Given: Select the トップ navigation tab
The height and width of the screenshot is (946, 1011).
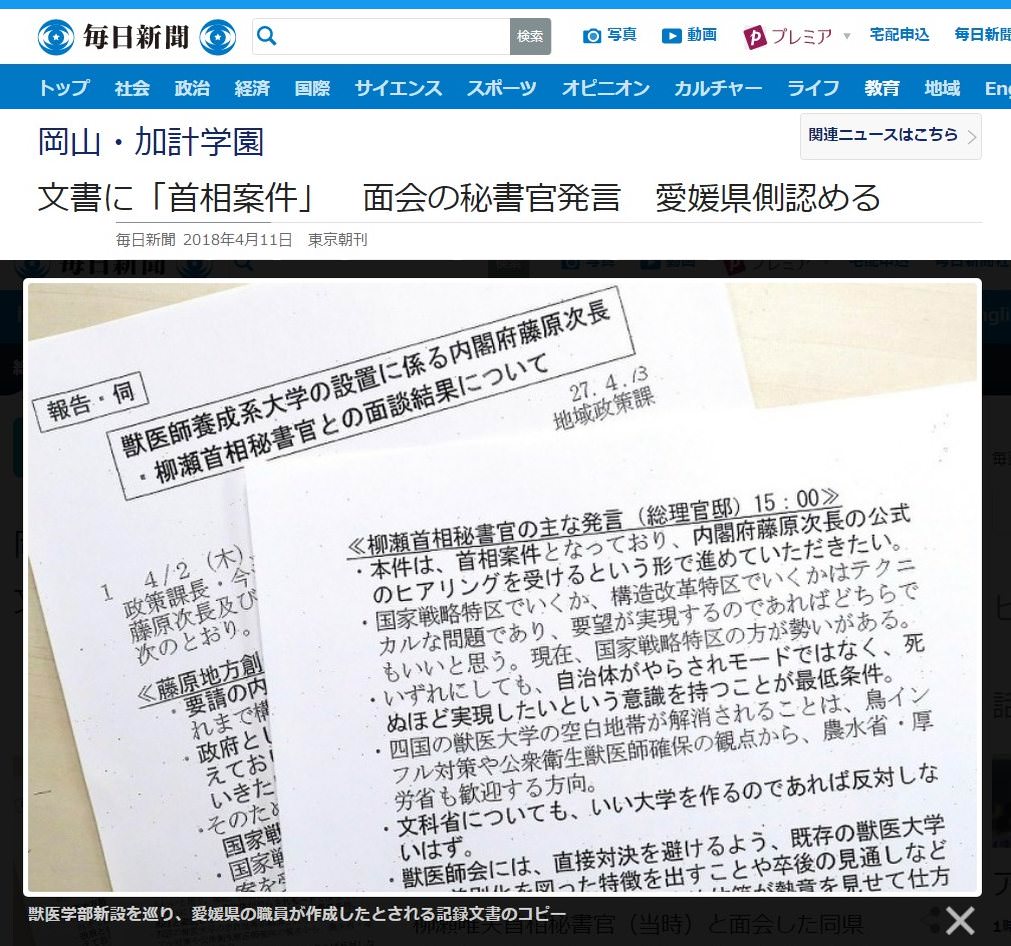Looking at the screenshot, I should tap(64, 88).
